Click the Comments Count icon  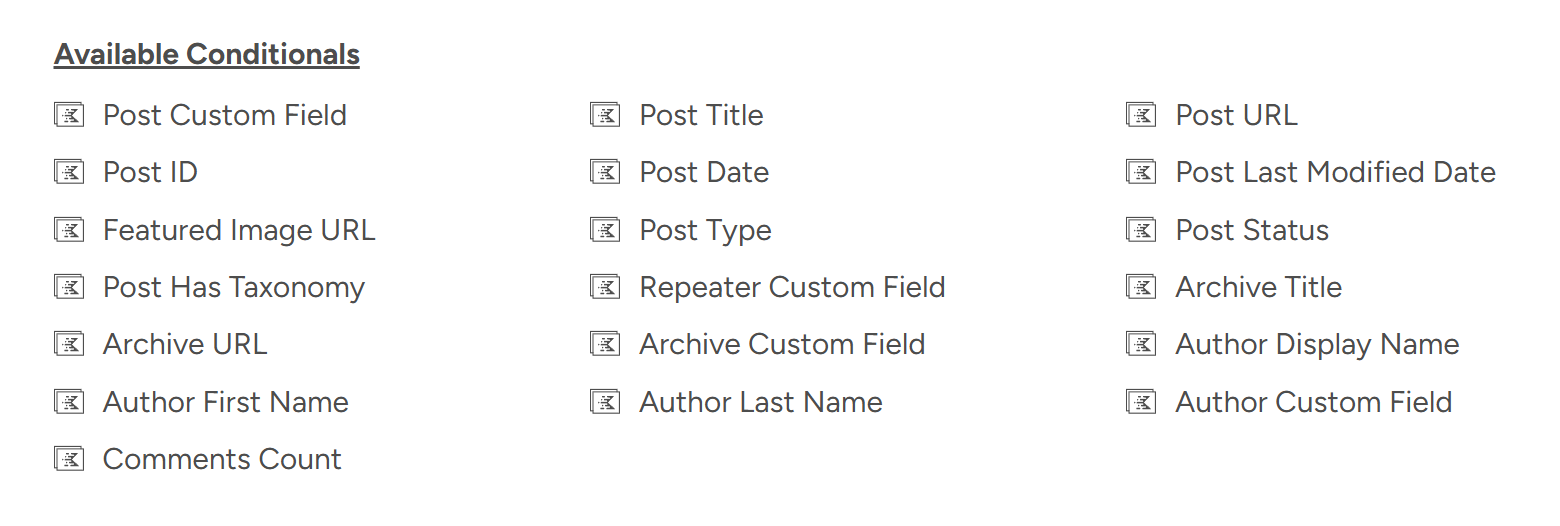pyautogui.click(x=69, y=459)
